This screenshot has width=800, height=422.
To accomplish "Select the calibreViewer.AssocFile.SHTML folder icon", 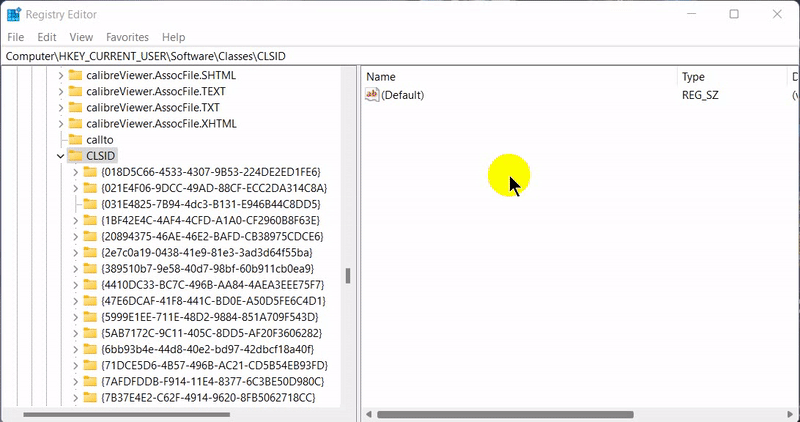I will pos(75,76).
